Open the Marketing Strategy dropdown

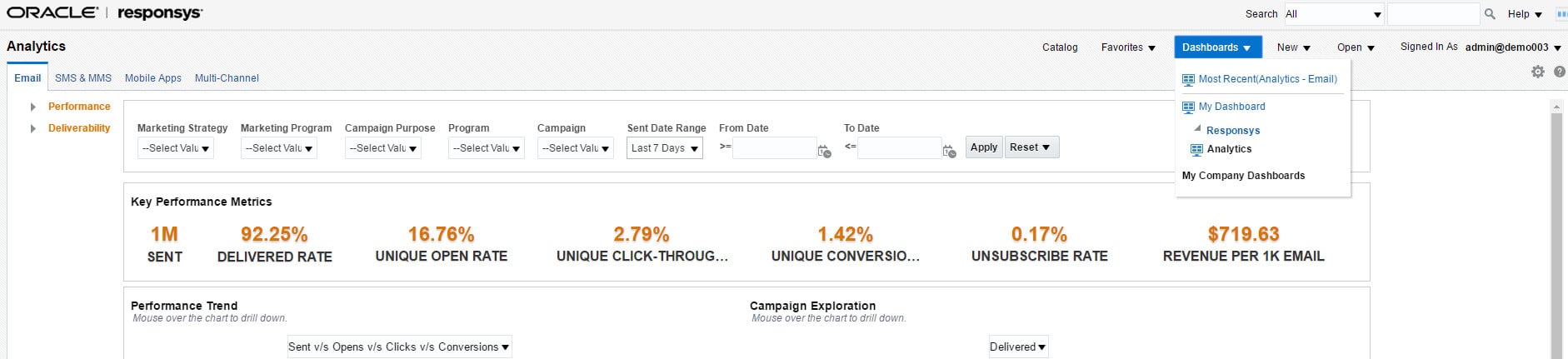pyautogui.click(x=176, y=148)
